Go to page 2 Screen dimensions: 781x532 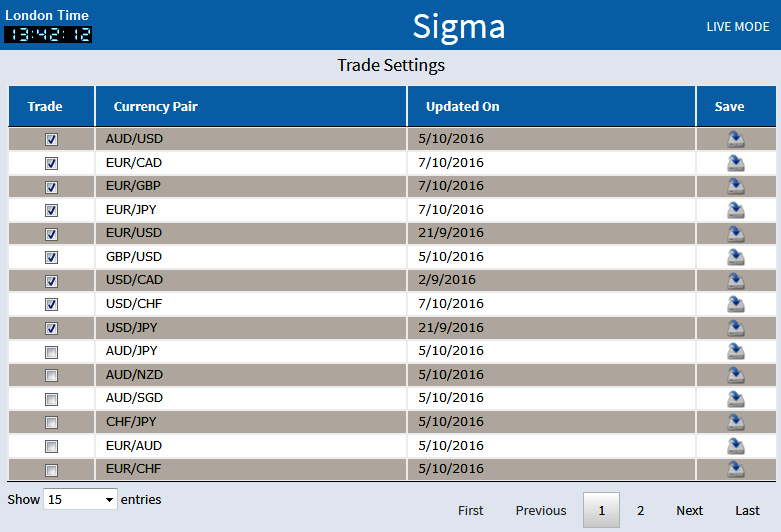[641, 510]
